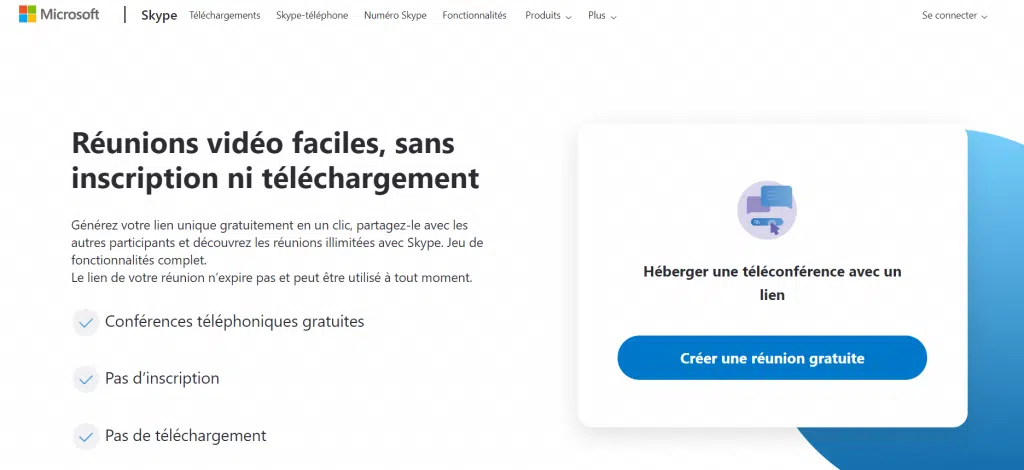Go to Téléchargements menu item

coord(225,16)
